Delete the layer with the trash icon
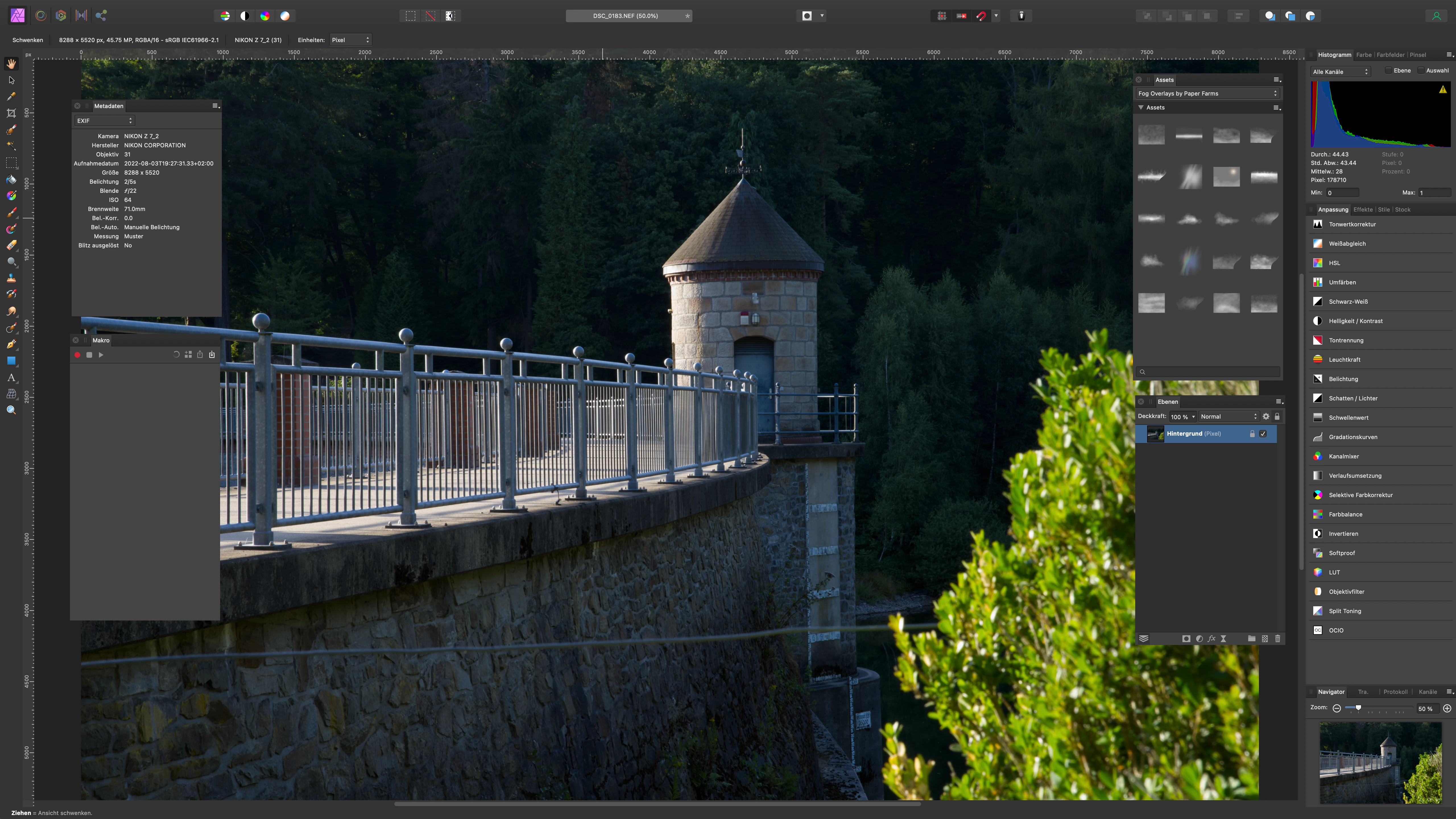The image size is (1456, 819). click(1277, 639)
